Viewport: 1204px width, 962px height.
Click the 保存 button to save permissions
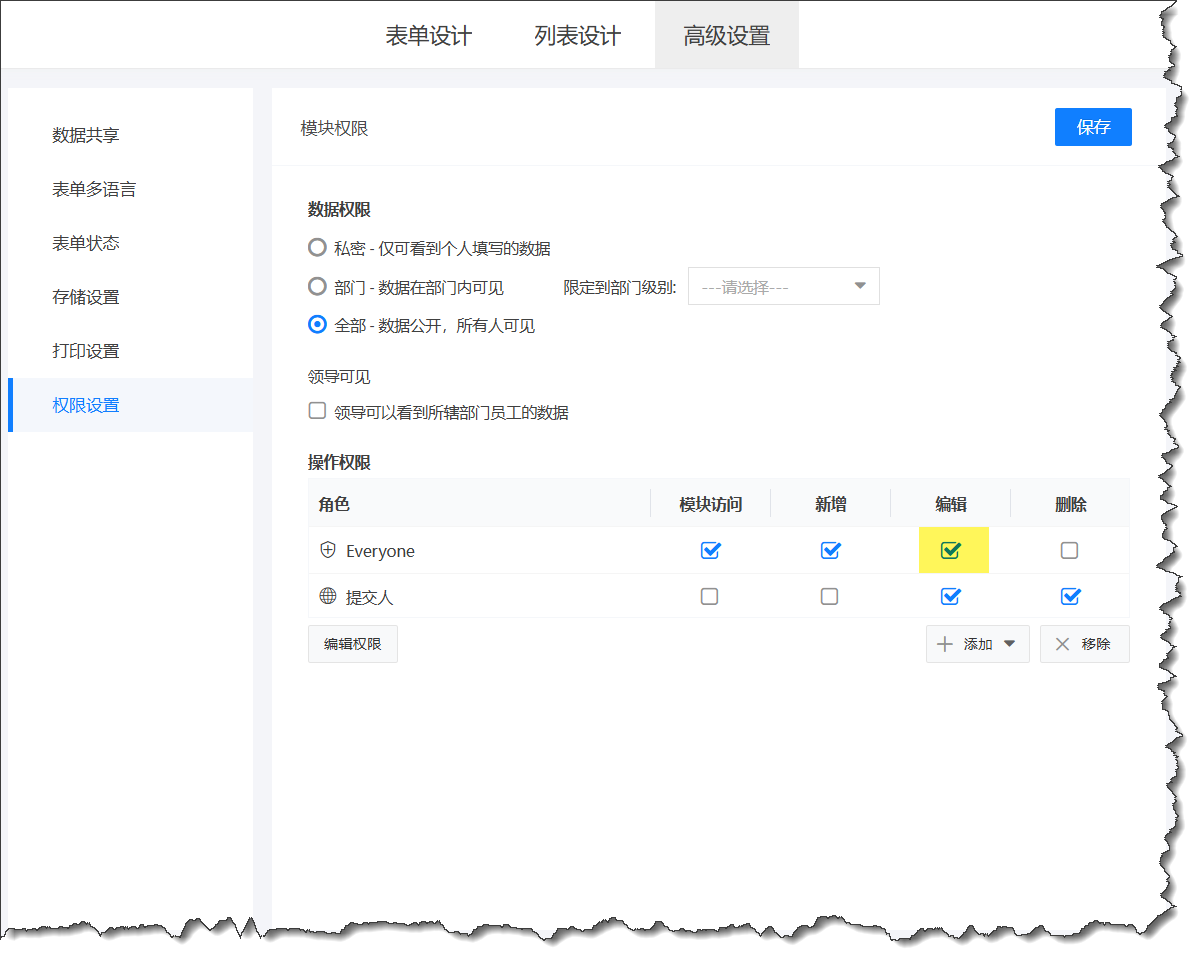[x=1093, y=127]
